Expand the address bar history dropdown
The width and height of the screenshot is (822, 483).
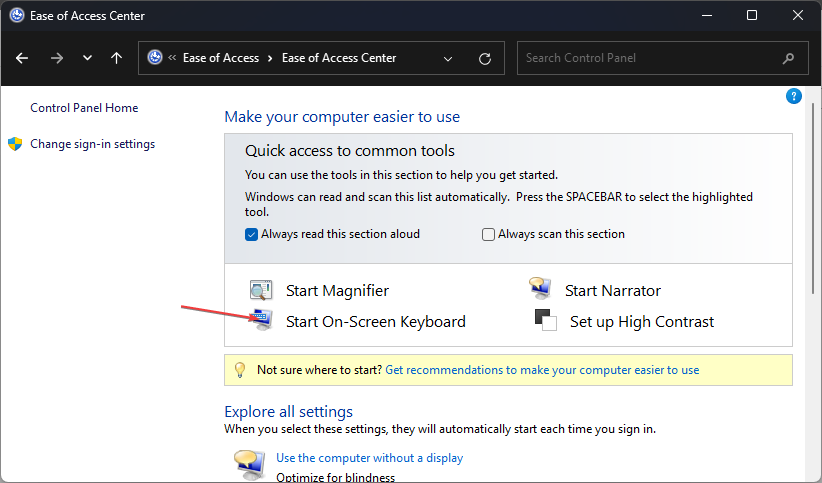448,59
